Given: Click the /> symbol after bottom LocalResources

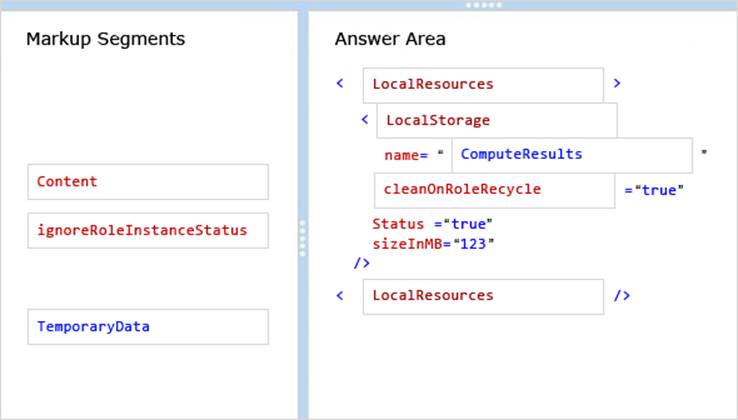Looking at the screenshot, I should point(622,296).
